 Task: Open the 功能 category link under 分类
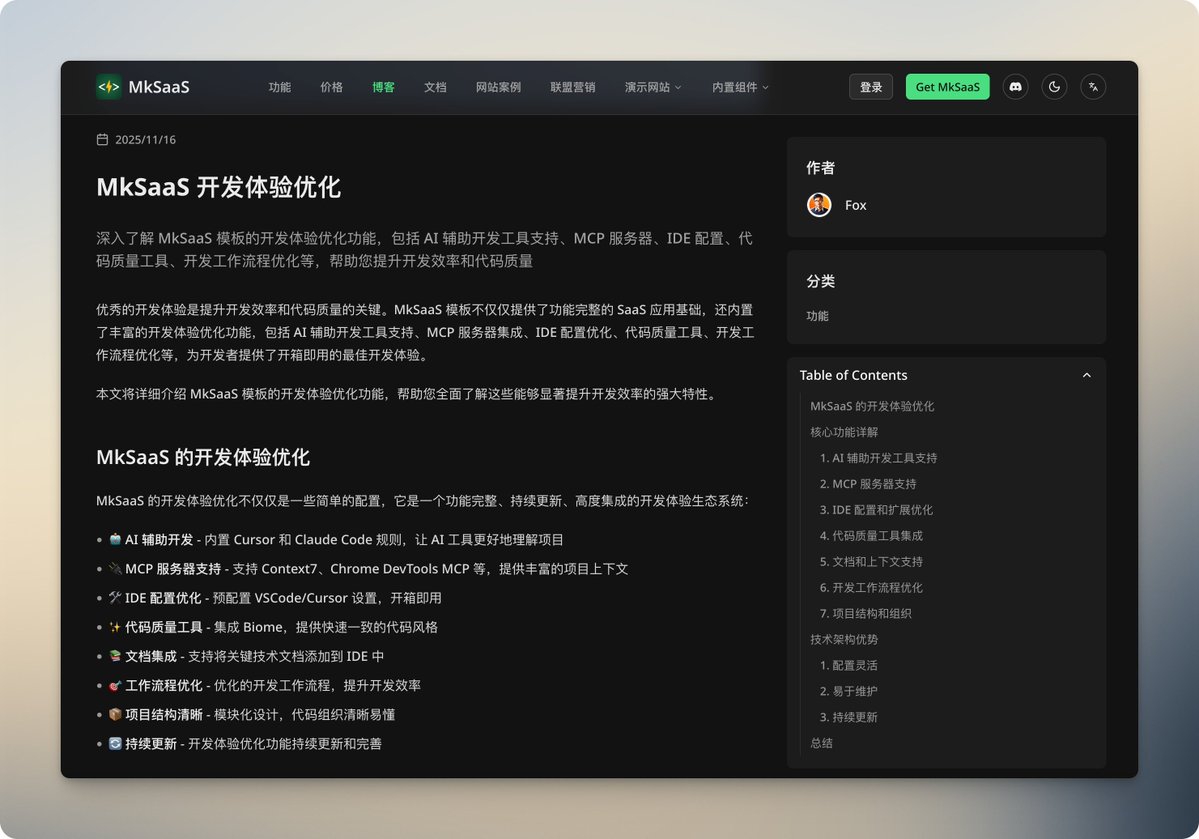click(817, 316)
